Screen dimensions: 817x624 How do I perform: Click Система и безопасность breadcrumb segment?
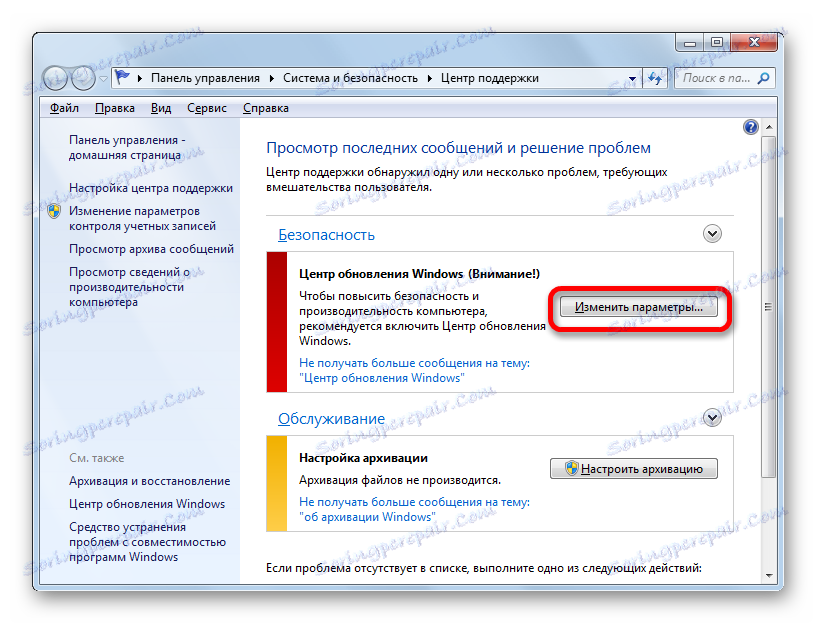[350, 78]
